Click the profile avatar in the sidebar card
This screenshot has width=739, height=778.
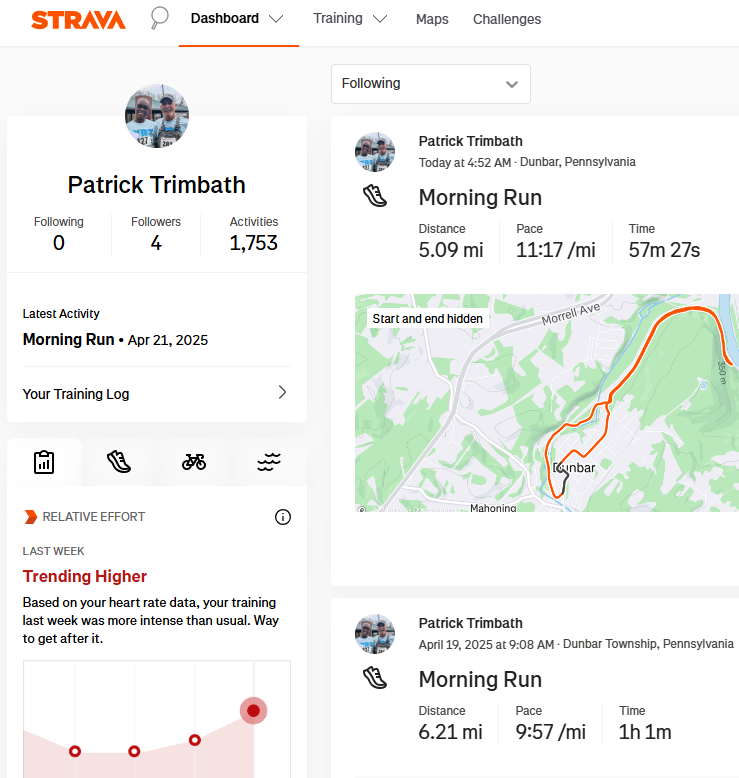[x=156, y=117]
